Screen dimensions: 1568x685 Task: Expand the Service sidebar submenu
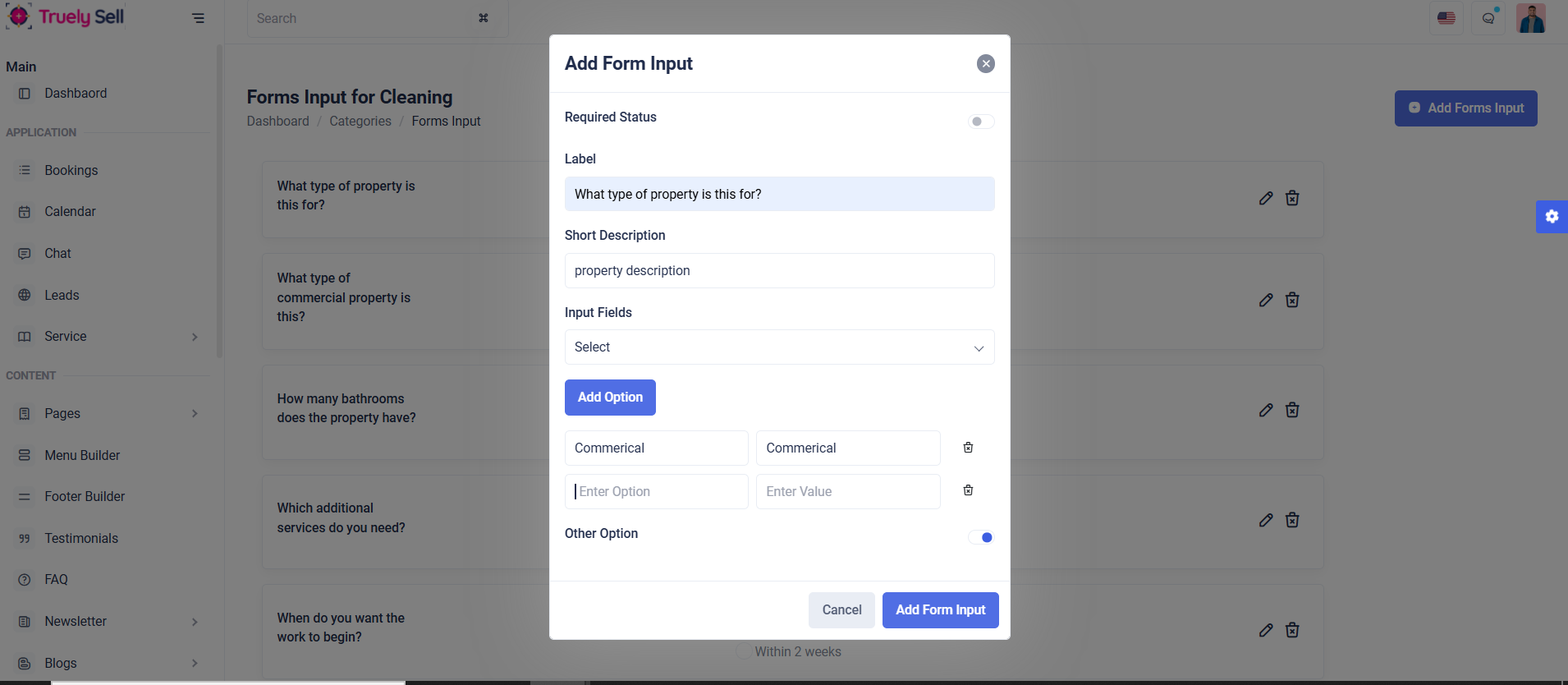(195, 337)
